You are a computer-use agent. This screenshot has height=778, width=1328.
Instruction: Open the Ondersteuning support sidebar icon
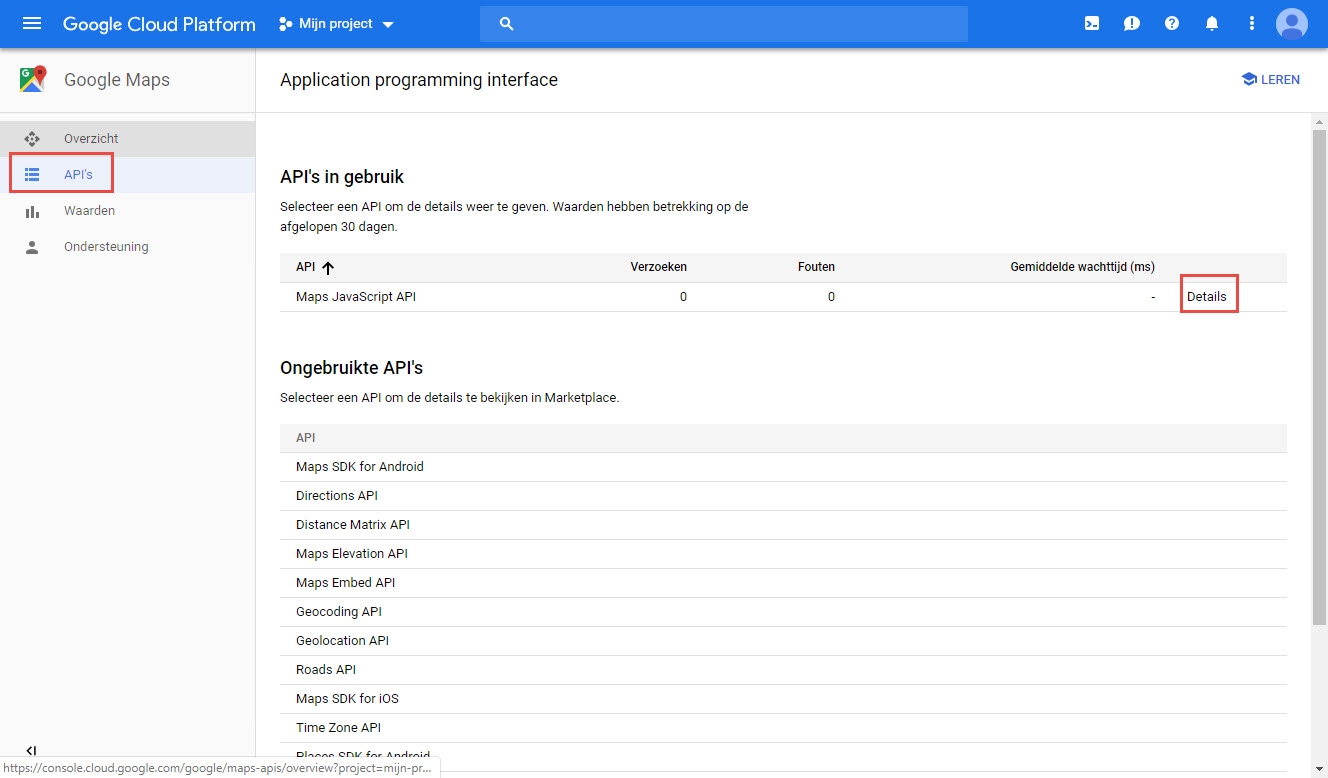(34, 246)
